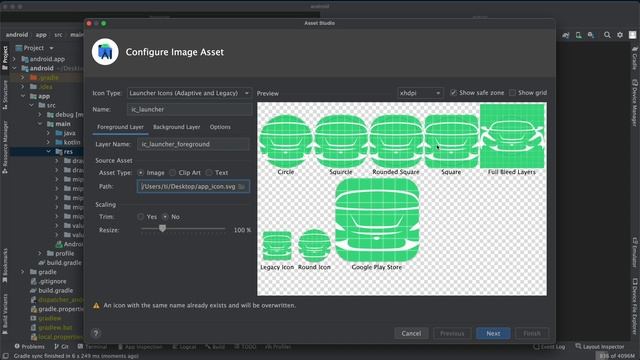Click the Layer Name input field
The height and width of the screenshot is (360, 640).
pyautogui.click(x=193, y=144)
